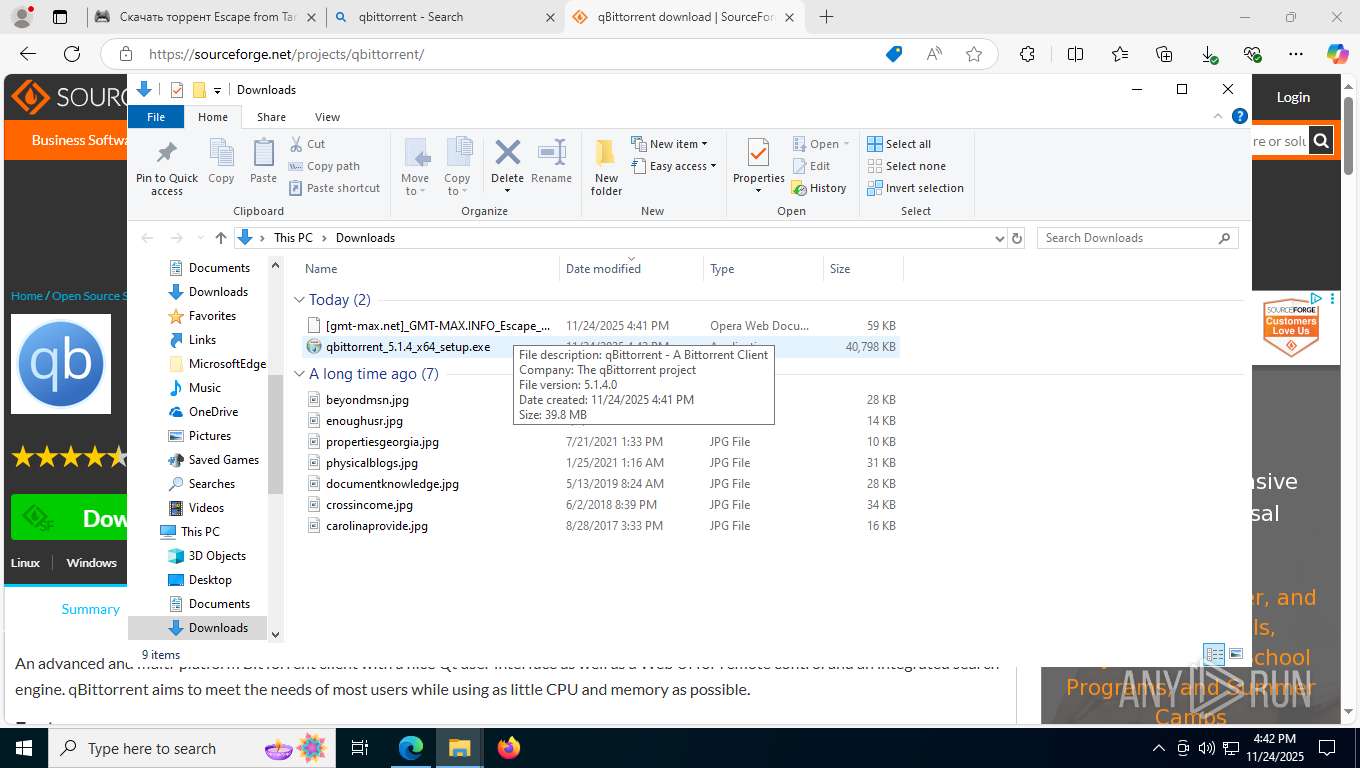1360x768 pixels.
Task: Open the Move to menu
Action: pos(415,167)
